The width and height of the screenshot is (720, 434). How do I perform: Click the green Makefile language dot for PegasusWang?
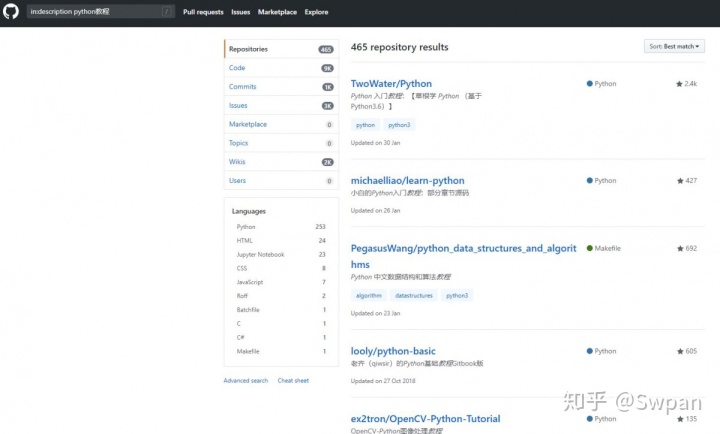(x=590, y=248)
